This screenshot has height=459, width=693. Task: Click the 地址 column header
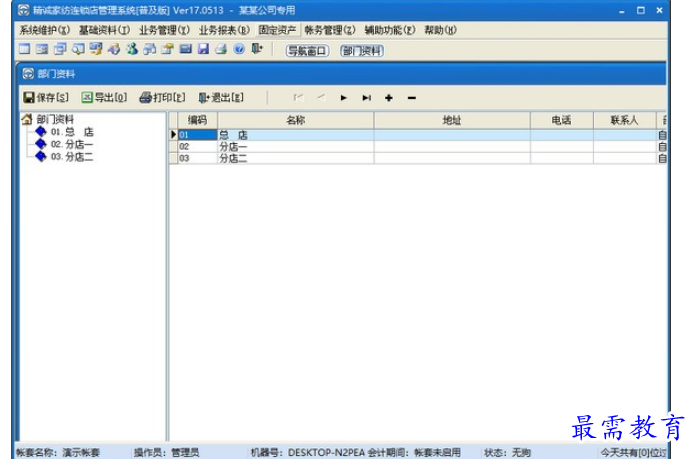coord(452,120)
